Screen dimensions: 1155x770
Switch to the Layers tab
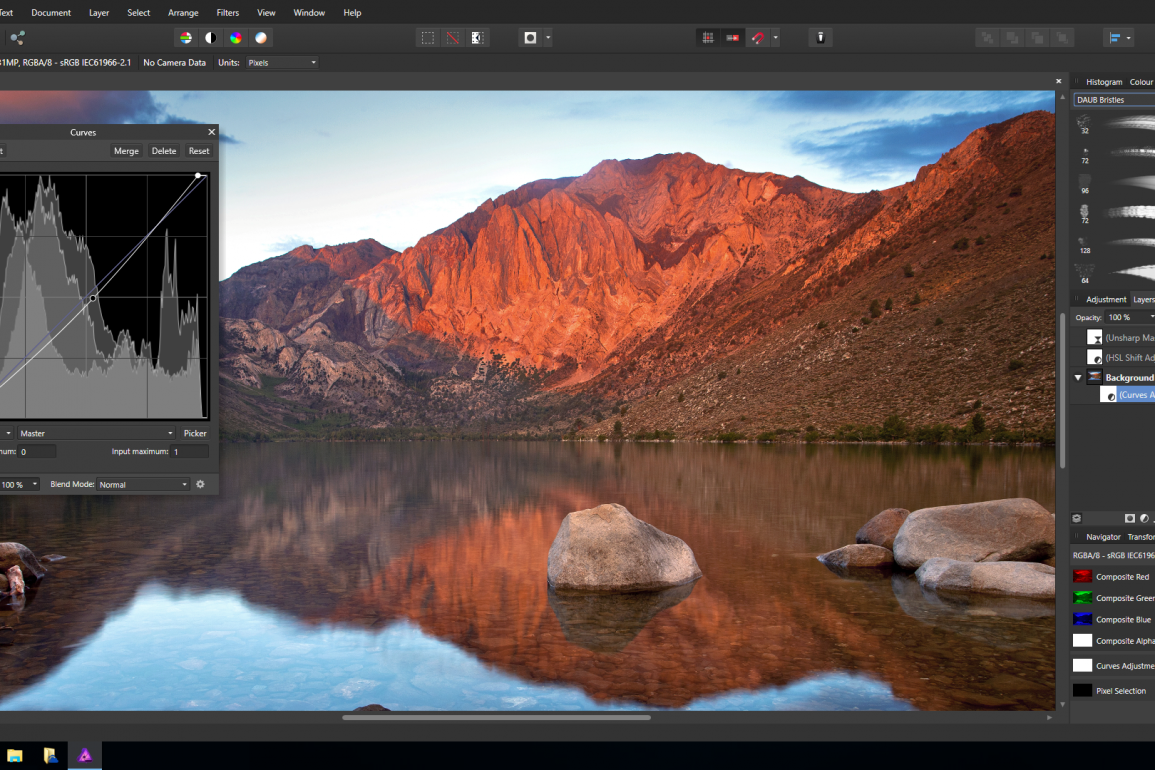1143,299
